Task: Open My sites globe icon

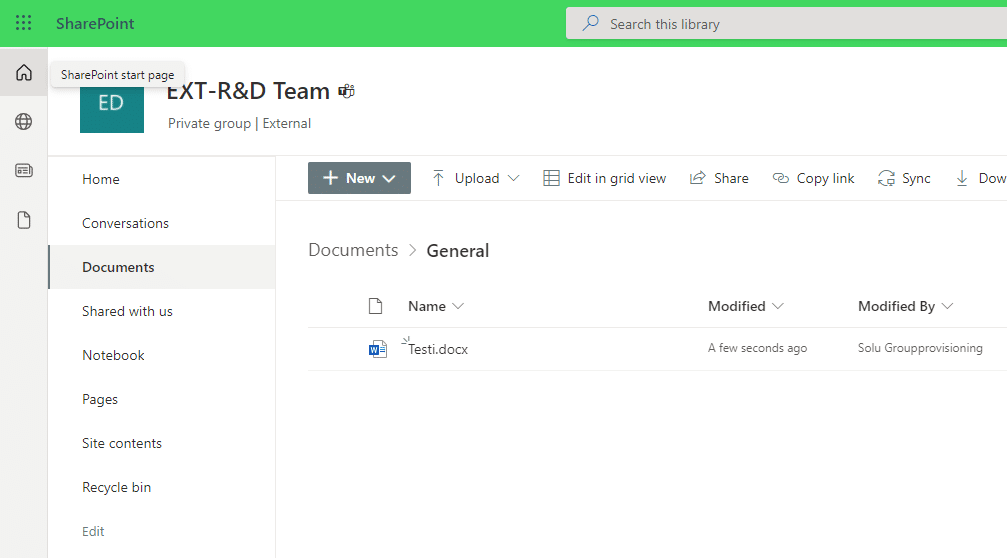Action: (x=24, y=121)
